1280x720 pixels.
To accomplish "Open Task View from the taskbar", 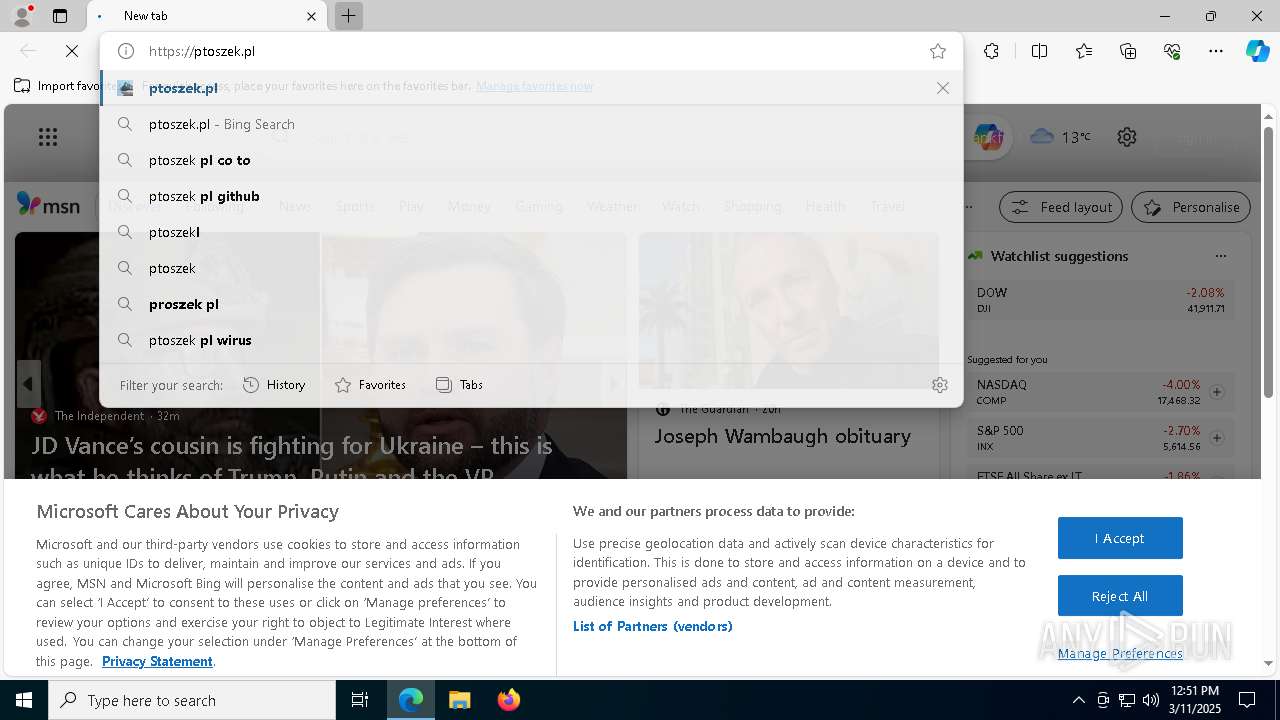I will (360, 700).
